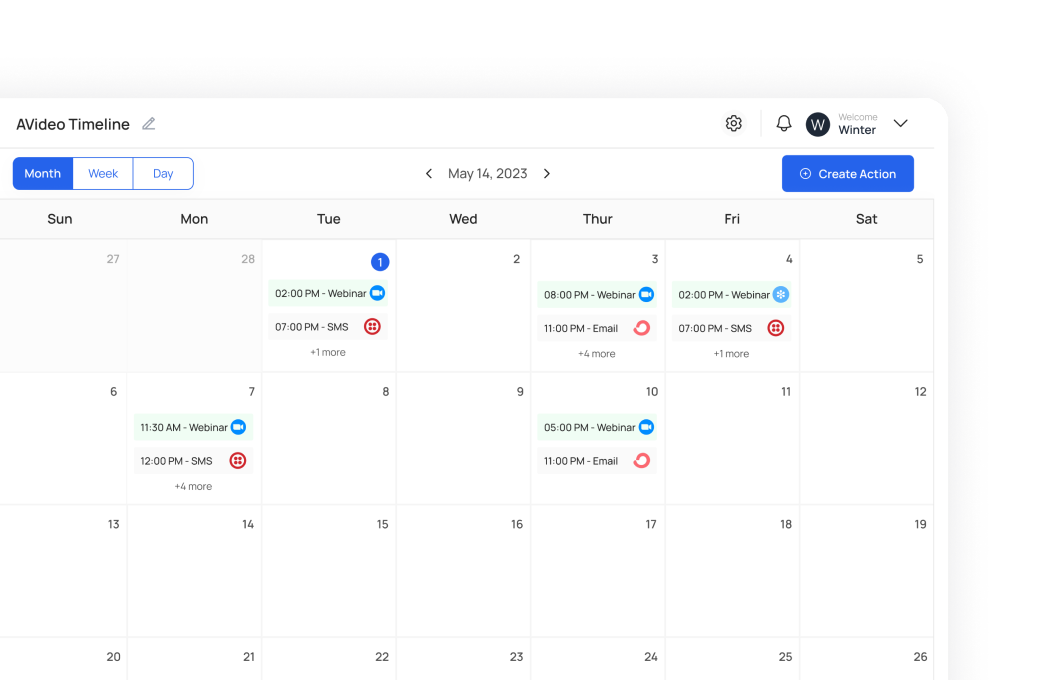Open the 11:30 AM - Webinar event on May 7
Image resolution: width=1048 pixels, height=680 pixels.
(193, 427)
